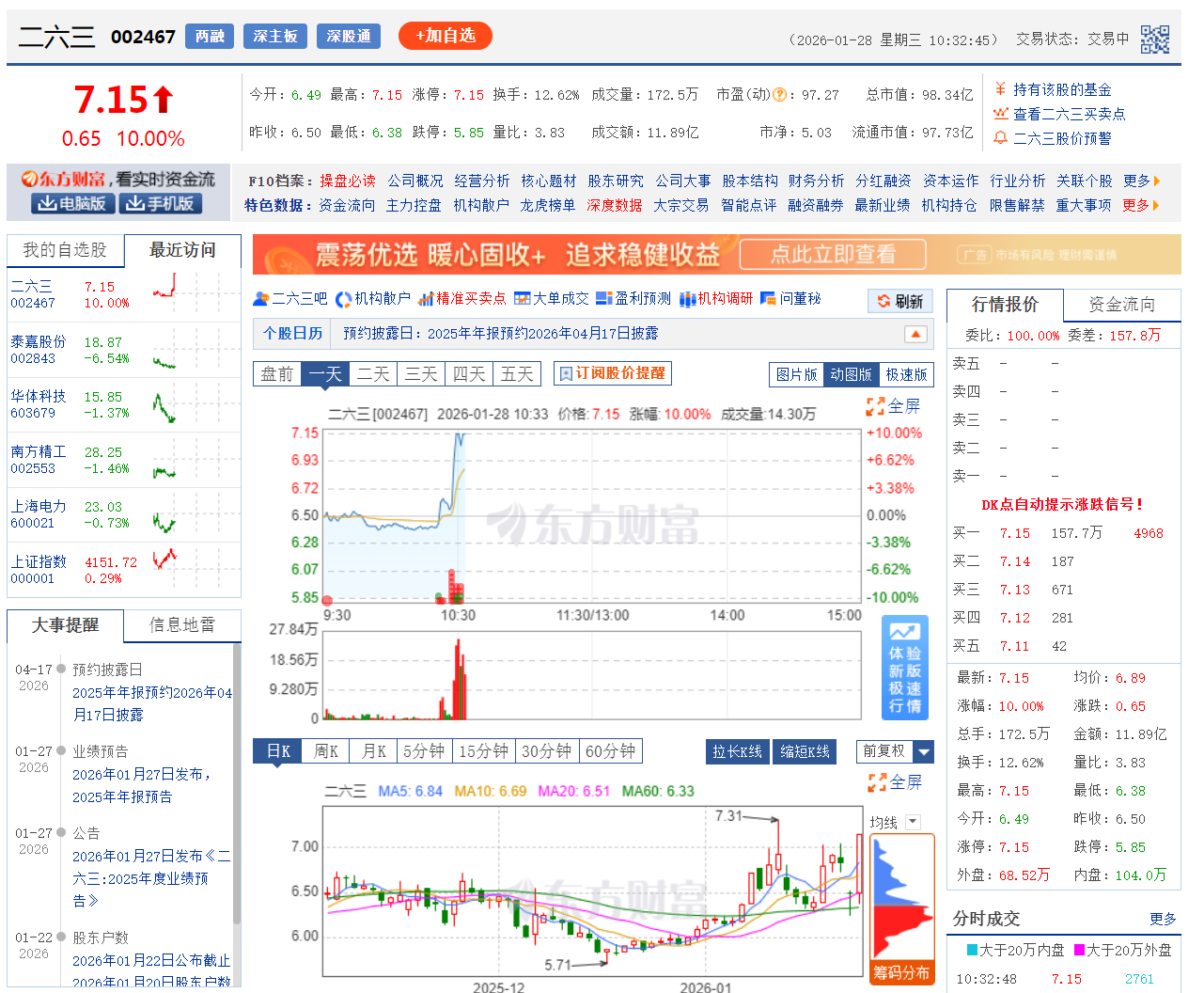Click DK点自动提示涨跌信号 link
Viewport: 1204px width, 993px height.
(1063, 505)
